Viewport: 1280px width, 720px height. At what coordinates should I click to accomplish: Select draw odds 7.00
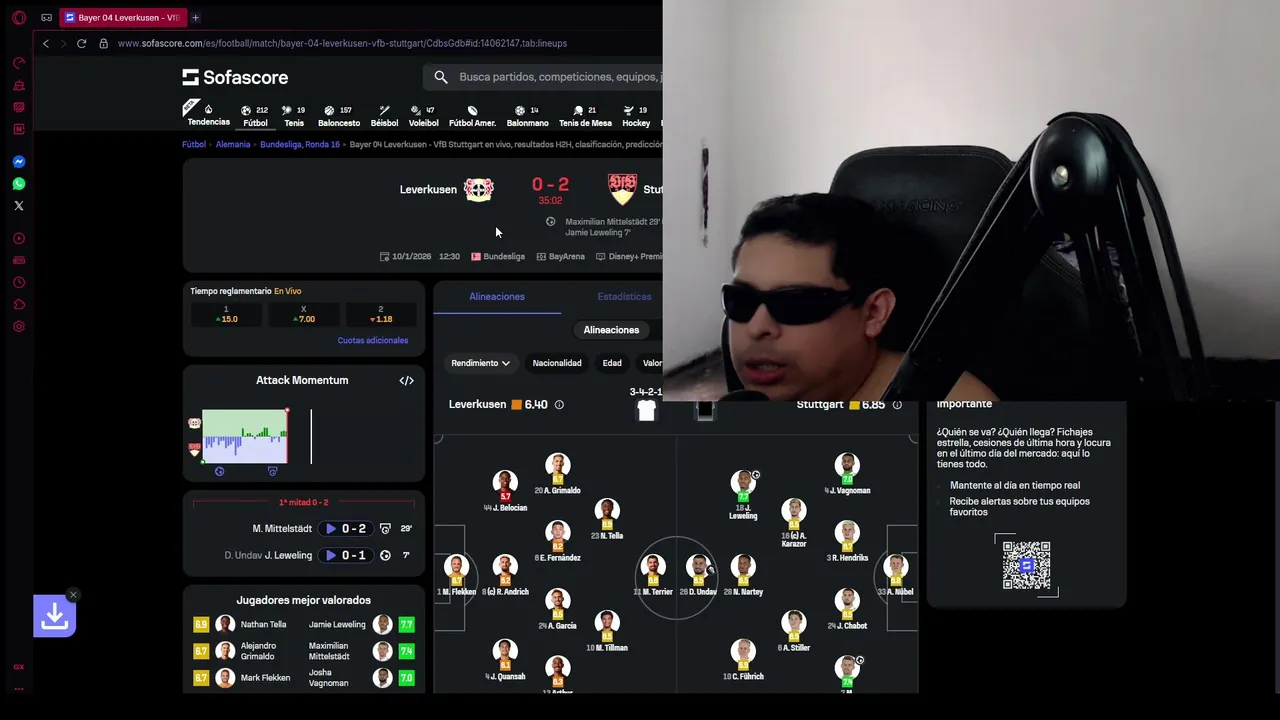303,314
